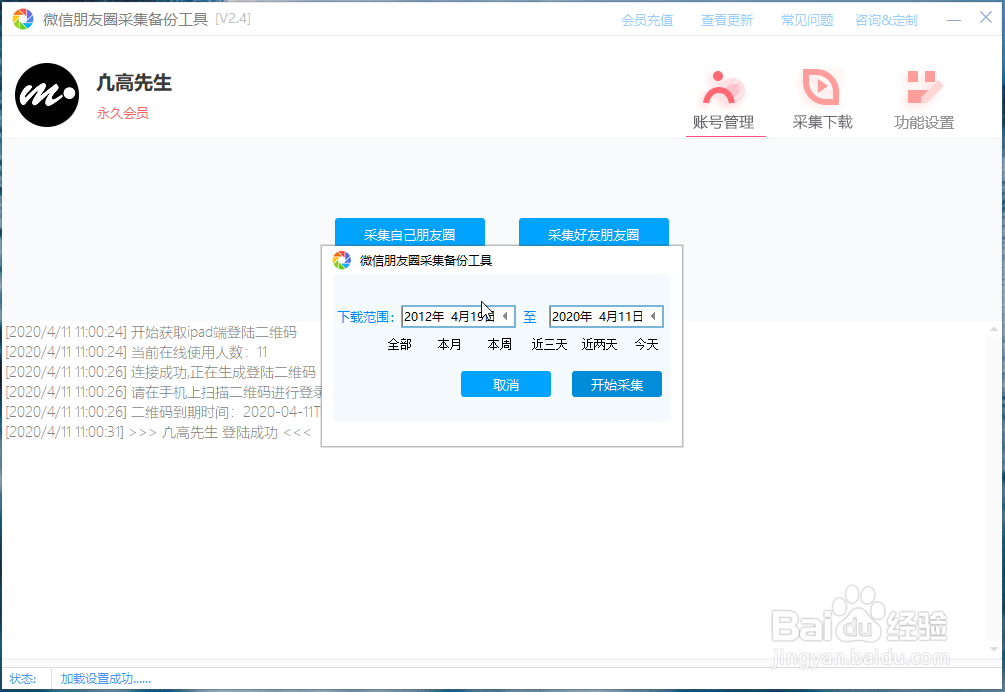Minimize the main application window

pyautogui.click(x=954, y=20)
